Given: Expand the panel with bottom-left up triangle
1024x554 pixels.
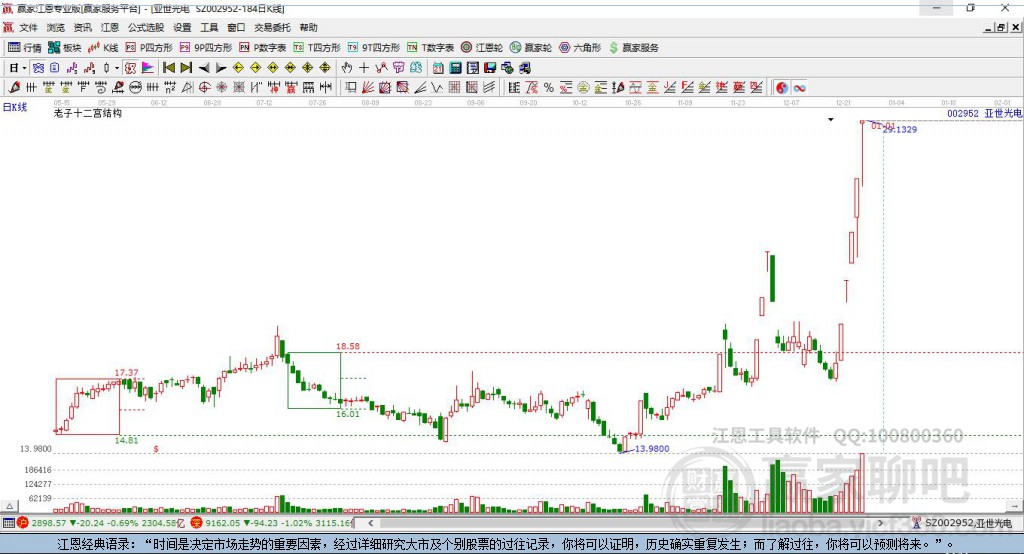Looking at the screenshot, I should [9, 506].
